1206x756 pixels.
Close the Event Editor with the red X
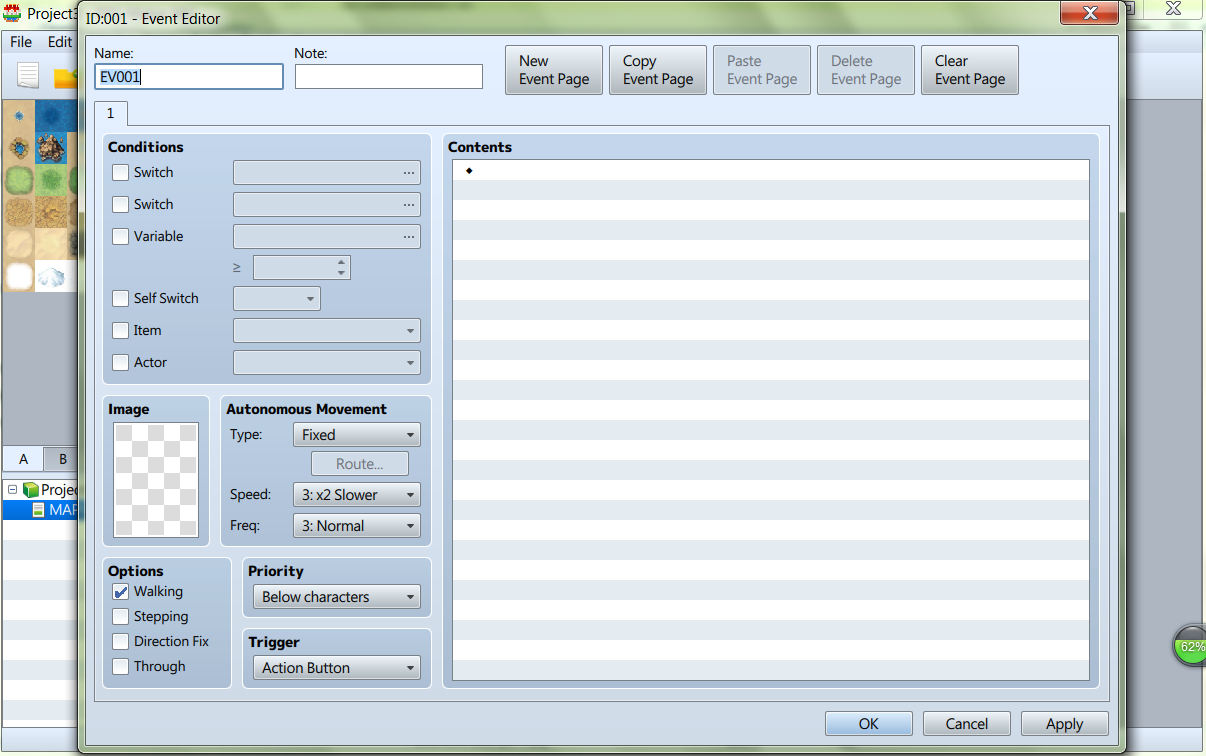[1089, 14]
